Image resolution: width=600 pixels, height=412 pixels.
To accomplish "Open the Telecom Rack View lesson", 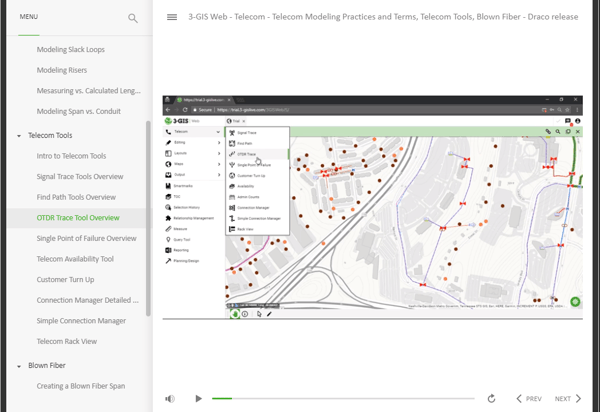I will click(x=67, y=341).
